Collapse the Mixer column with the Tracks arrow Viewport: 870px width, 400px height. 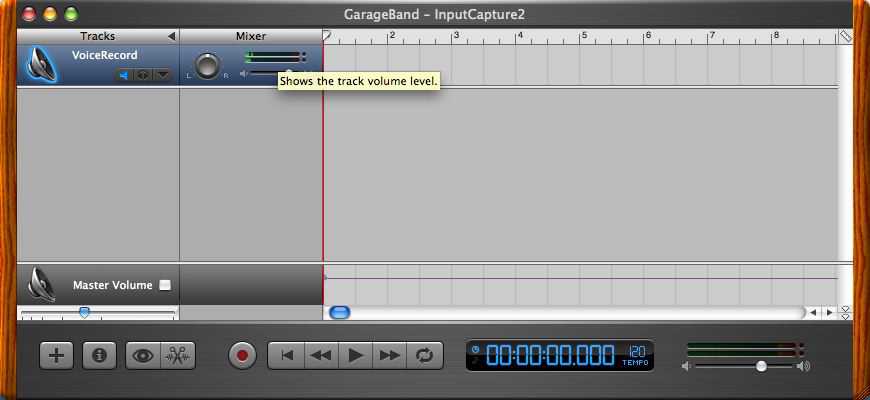coord(171,36)
